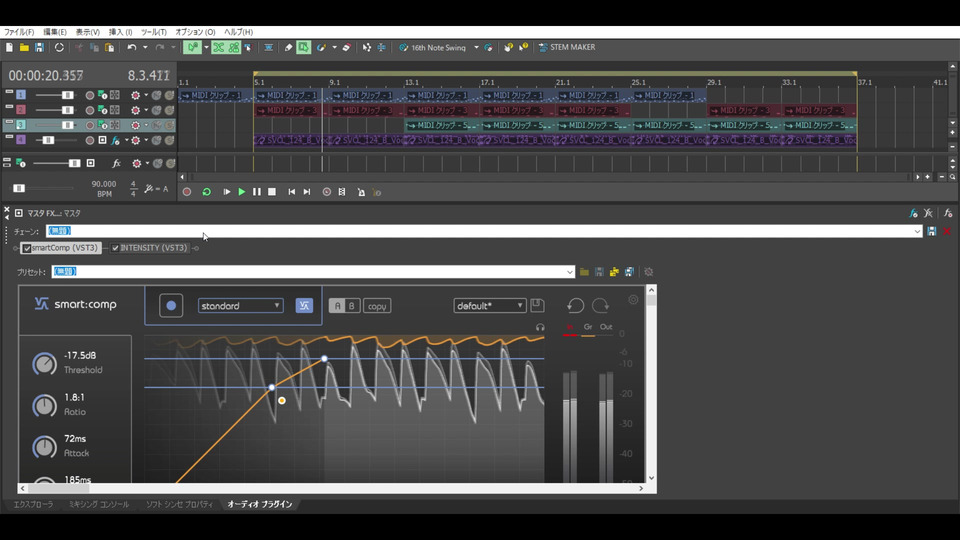Toggle the crossing arrows snap icon

[x=219, y=47]
